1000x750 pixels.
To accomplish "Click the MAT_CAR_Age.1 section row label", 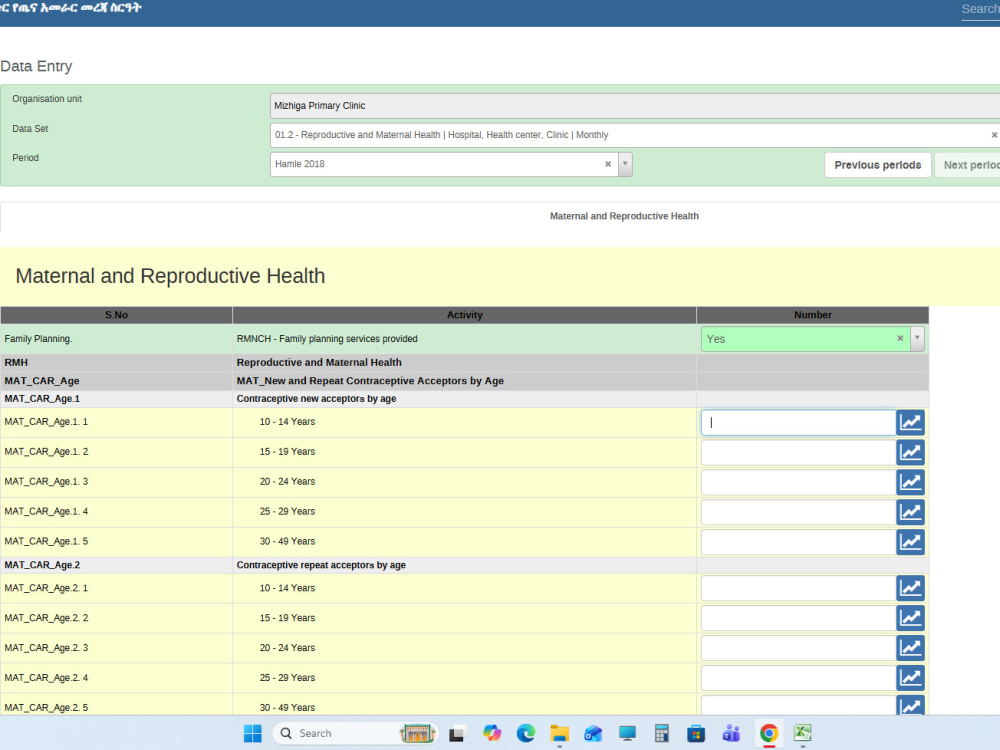I will (42, 399).
